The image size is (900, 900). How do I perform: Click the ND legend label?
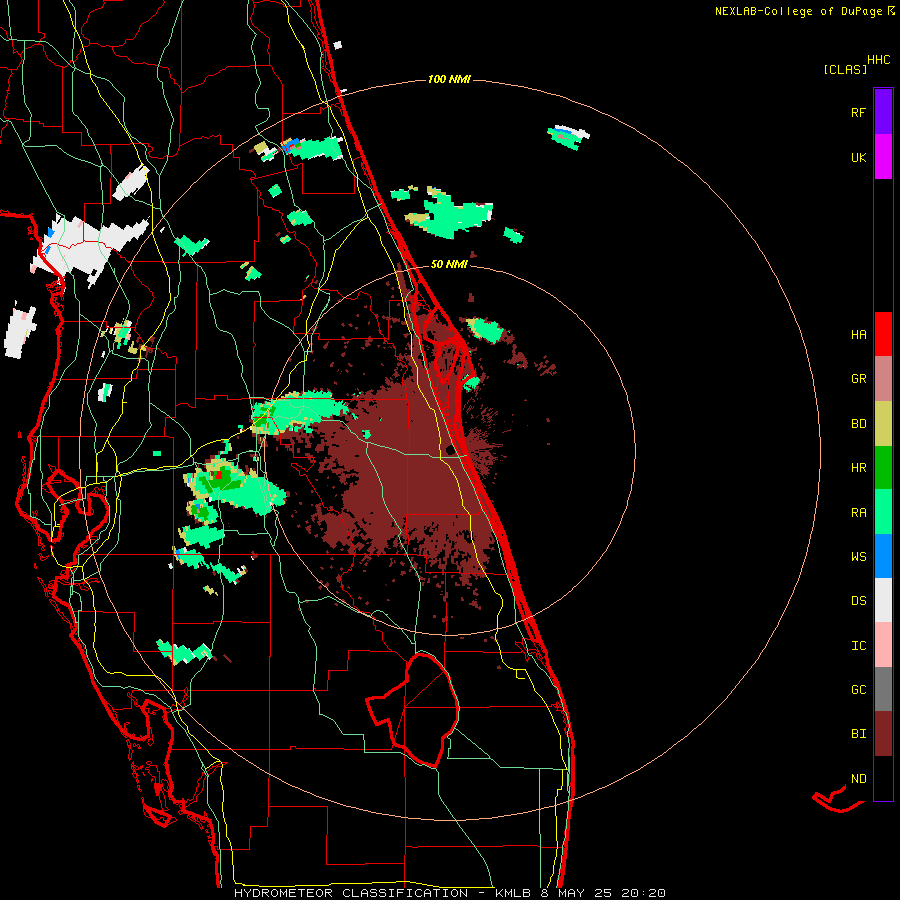[x=858, y=778]
